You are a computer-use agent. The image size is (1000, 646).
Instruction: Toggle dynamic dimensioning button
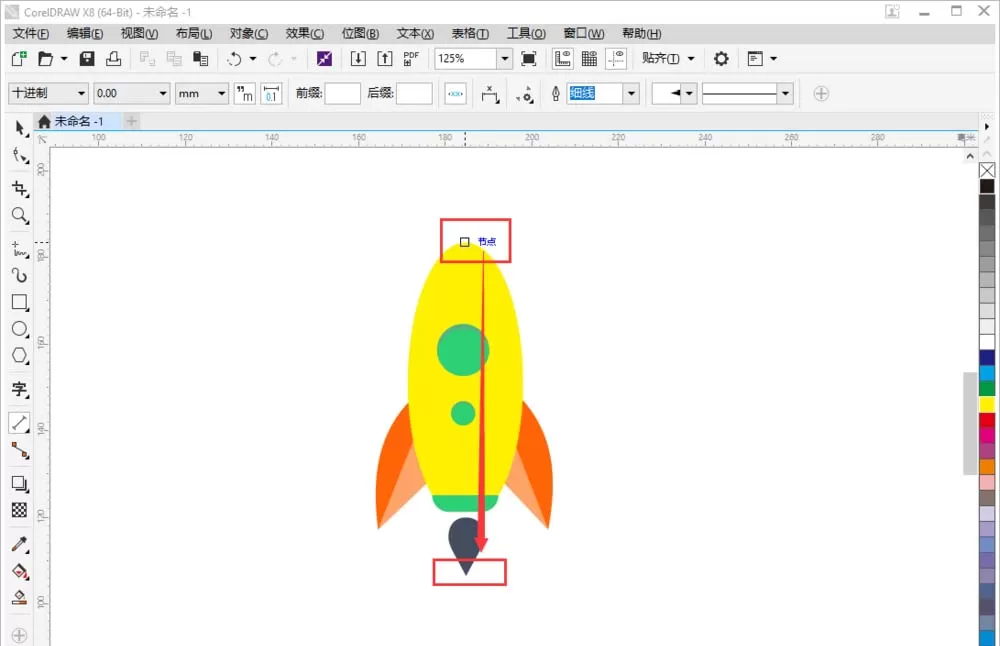(455, 94)
